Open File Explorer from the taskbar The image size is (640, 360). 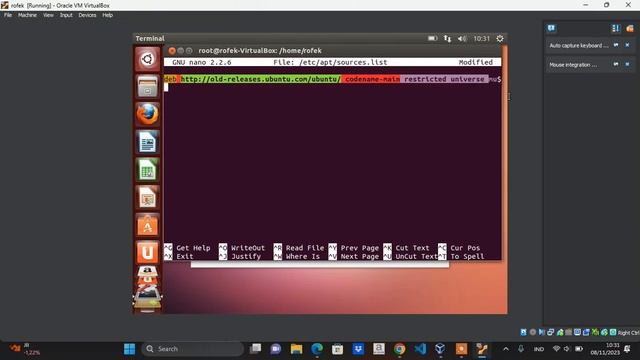click(296, 349)
